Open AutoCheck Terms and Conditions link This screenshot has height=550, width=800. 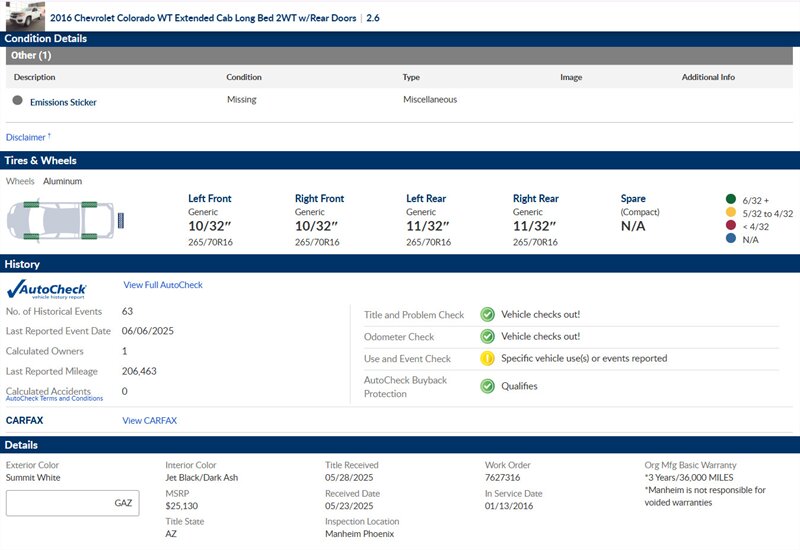pyautogui.click(x=54, y=399)
